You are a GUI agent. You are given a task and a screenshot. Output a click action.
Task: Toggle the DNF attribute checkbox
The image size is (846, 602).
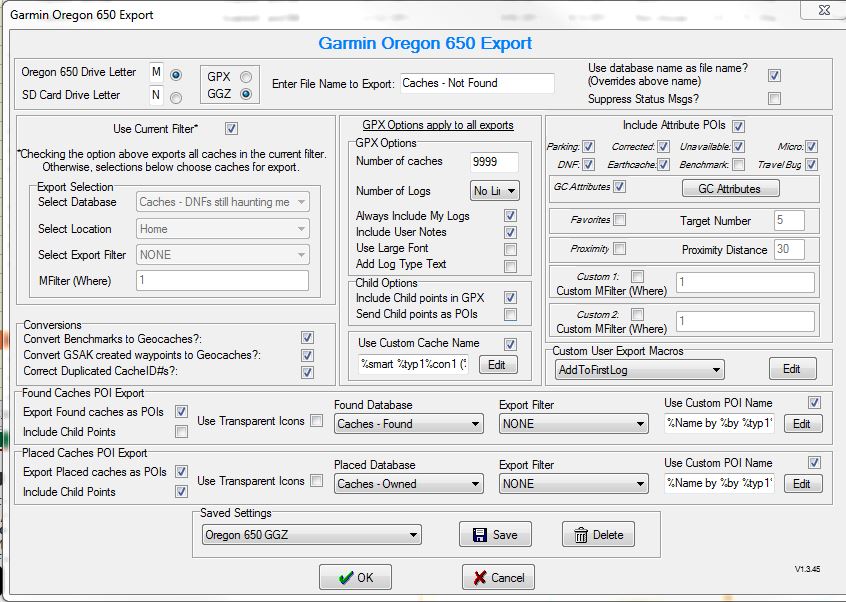coord(588,165)
